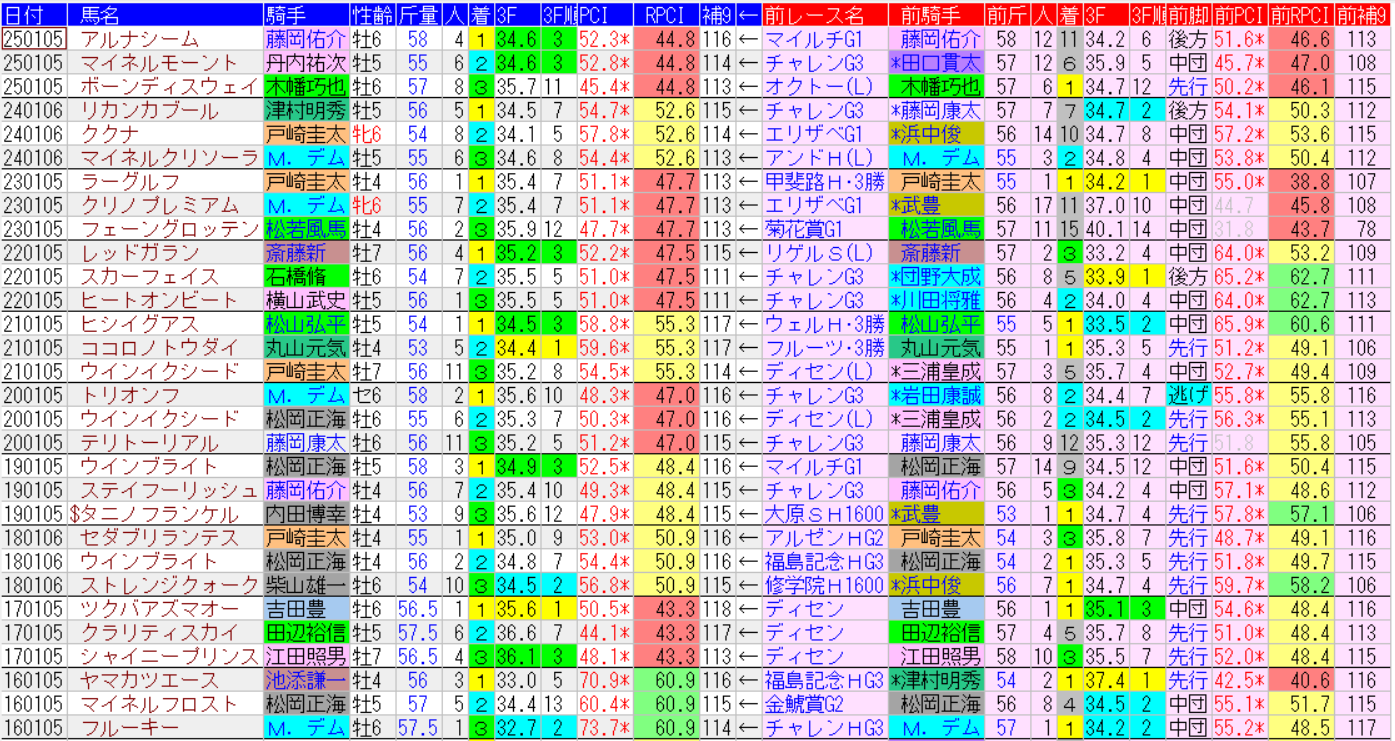This screenshot has width=1395, height=741.
Task: Select jockey cell 内田博幸
Action: point(305,514)
